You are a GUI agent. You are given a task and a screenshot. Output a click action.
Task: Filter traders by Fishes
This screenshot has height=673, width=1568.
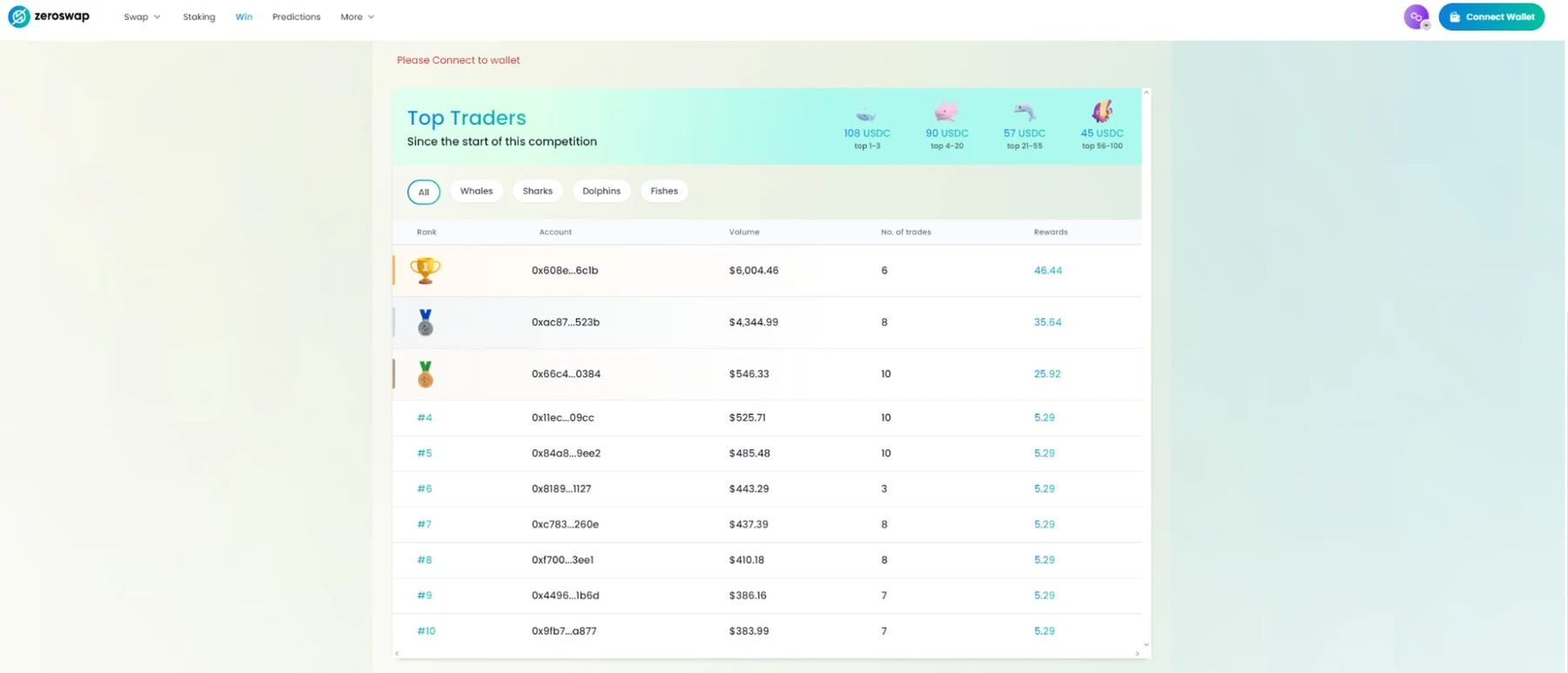[664, 191]
